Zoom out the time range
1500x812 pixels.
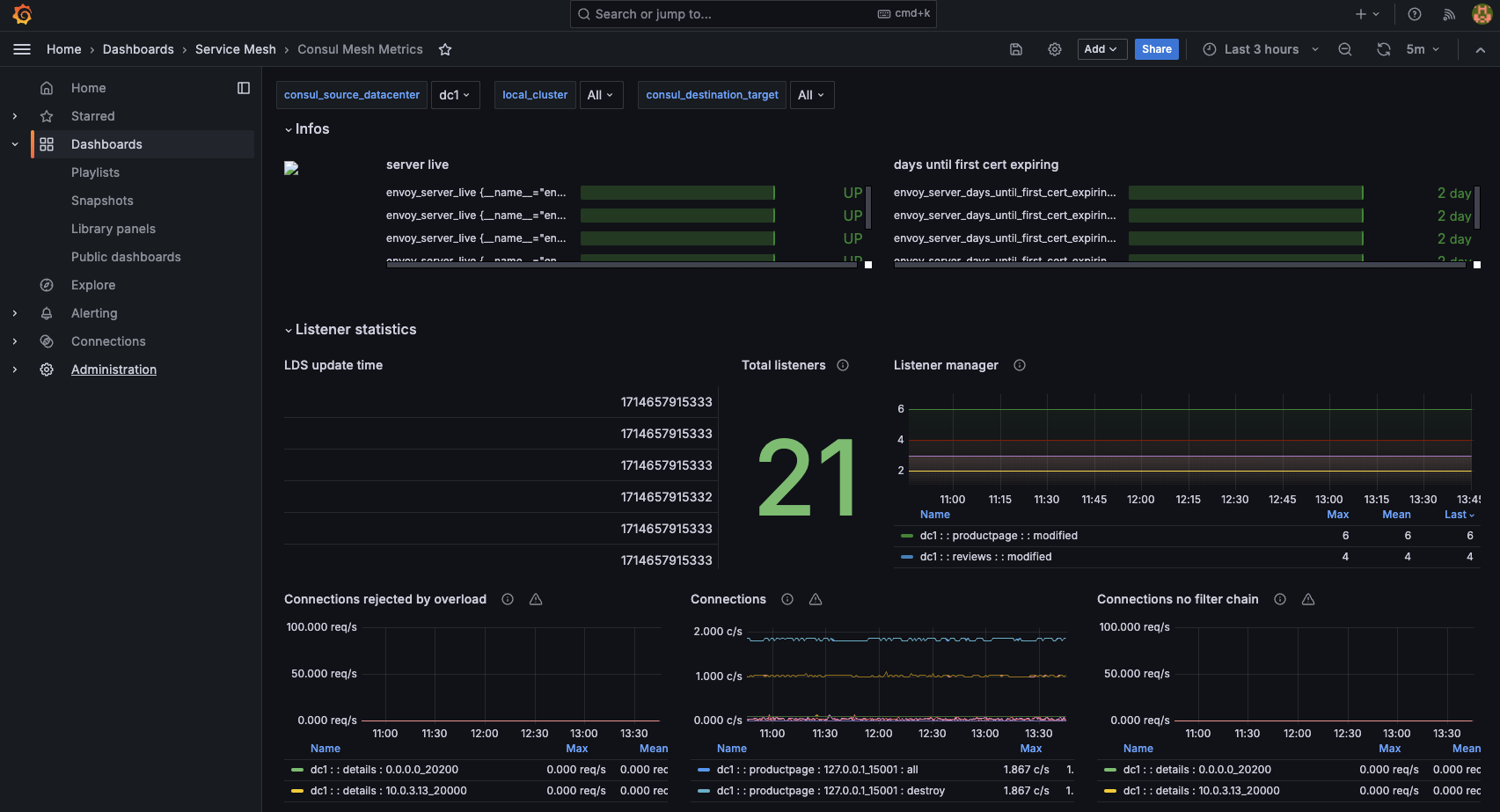pyautogui.click(x=1345, y=49)
